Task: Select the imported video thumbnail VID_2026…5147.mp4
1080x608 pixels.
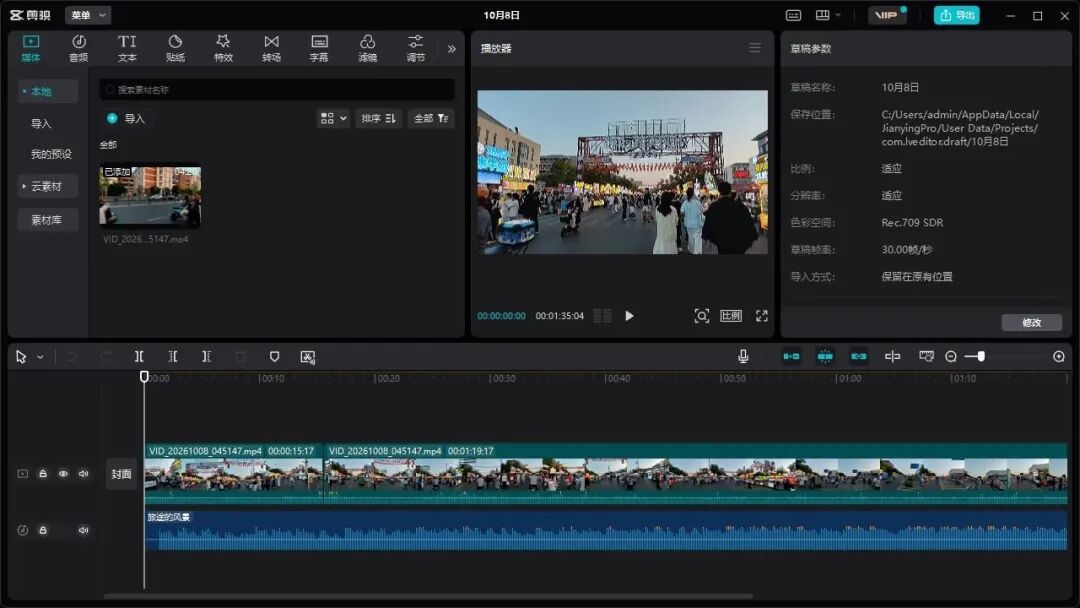Action: tap(150, 196)
